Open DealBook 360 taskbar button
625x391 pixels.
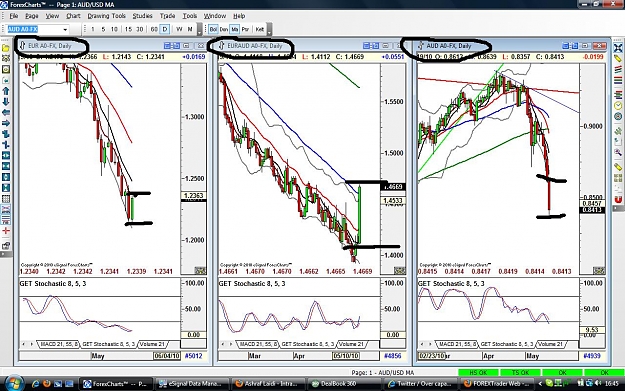point(344,384)
